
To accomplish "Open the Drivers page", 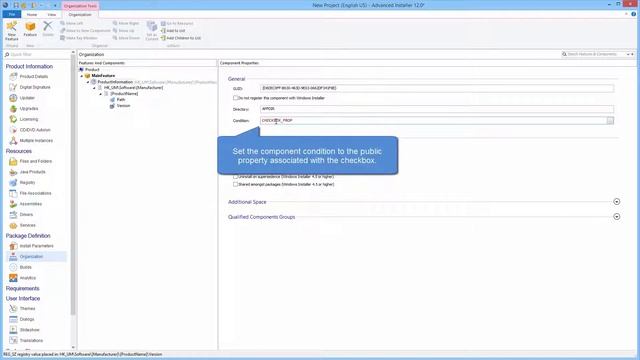I will 27,214.
